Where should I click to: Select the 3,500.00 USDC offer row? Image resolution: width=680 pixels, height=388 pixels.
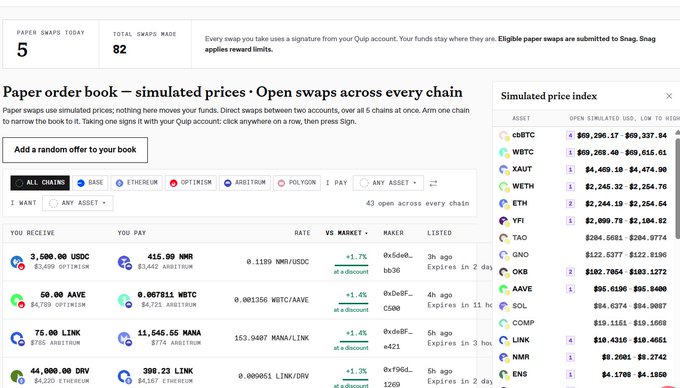247,262
